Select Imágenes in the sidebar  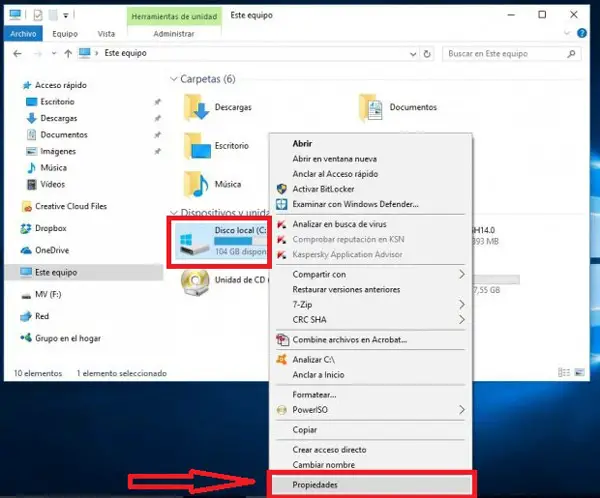pyautogui.click(x=58, y=151)
